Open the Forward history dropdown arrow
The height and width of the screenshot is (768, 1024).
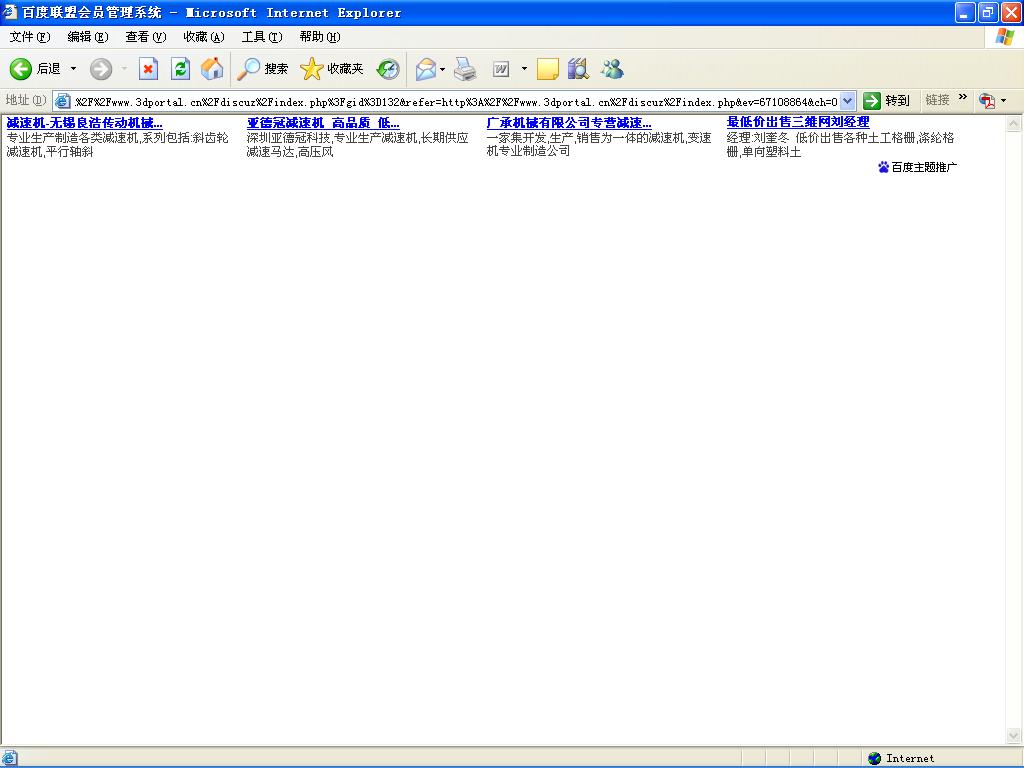click(x=124, y=69)
